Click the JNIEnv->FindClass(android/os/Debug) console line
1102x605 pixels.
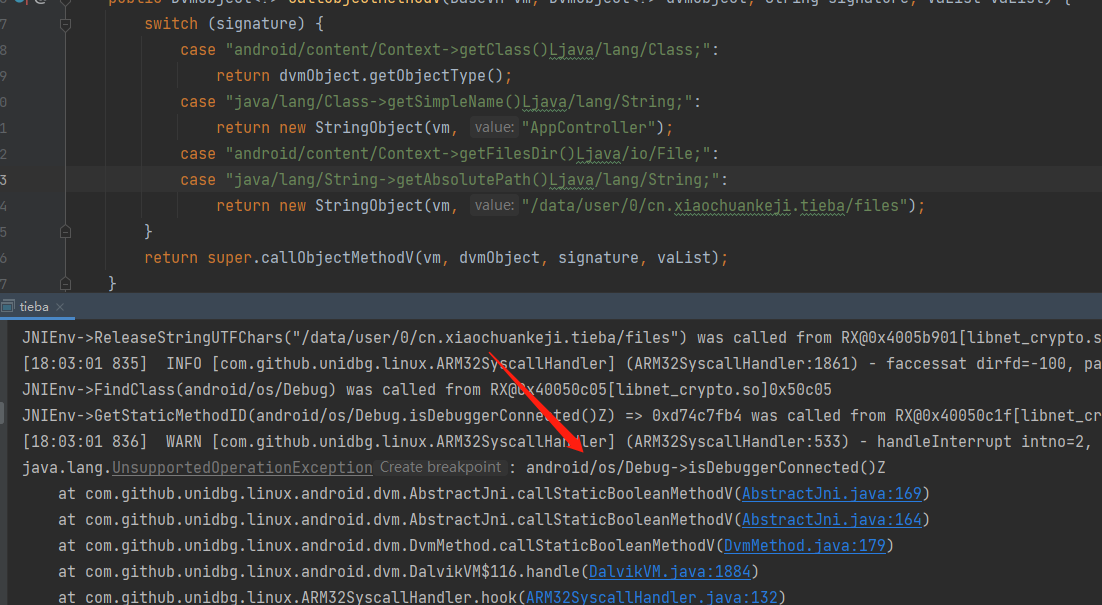coord(427,390)
